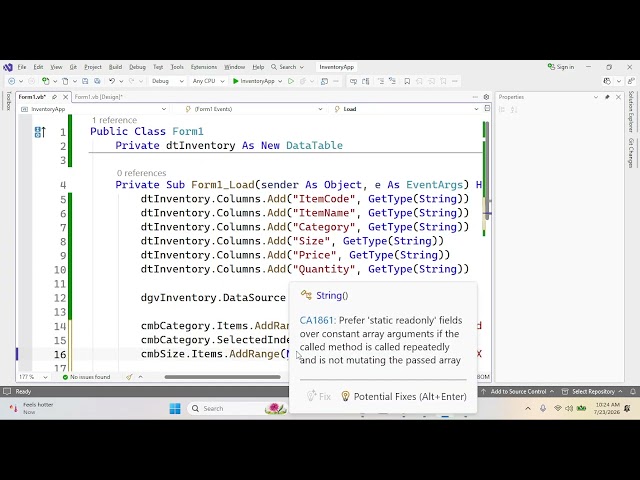The width and height of the screenshot is (640, 480).
Task: Expand the InventoryApp start target dropdown arrow
Action: point(280,81)
